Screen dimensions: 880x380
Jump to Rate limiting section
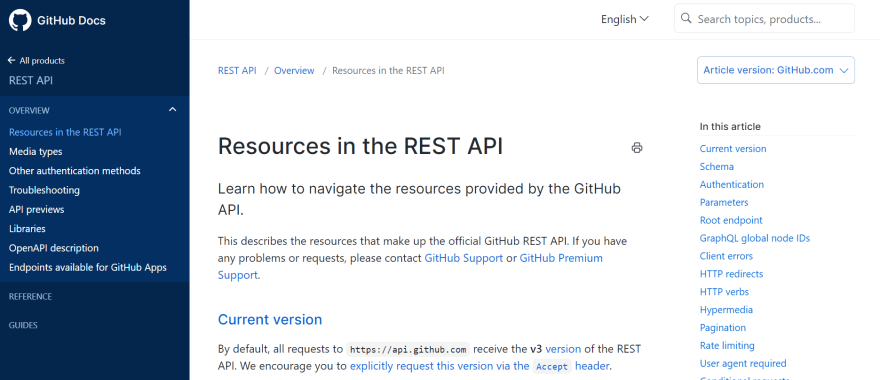click(727, 346)
